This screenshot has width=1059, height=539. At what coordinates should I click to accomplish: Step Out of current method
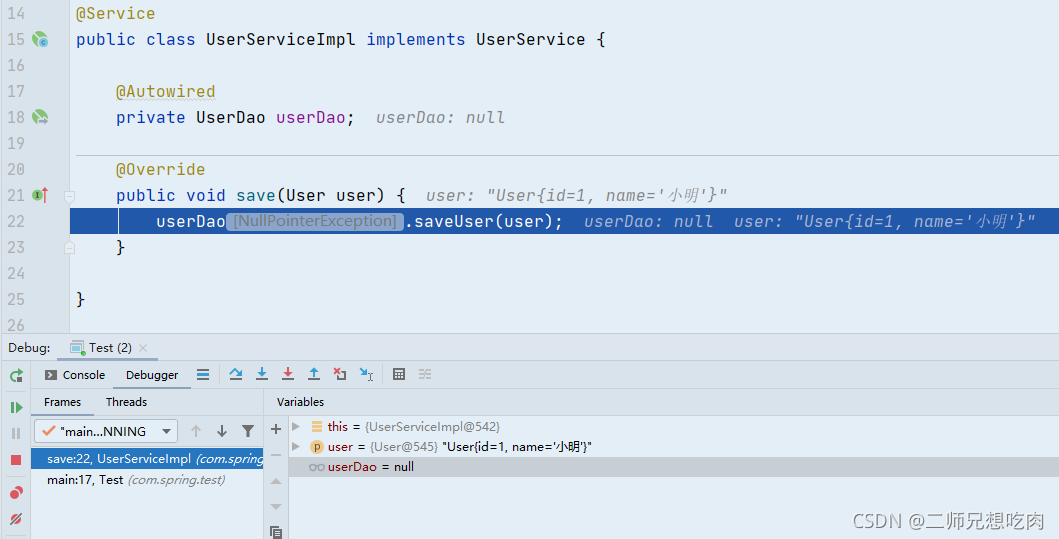click(314, 374)
